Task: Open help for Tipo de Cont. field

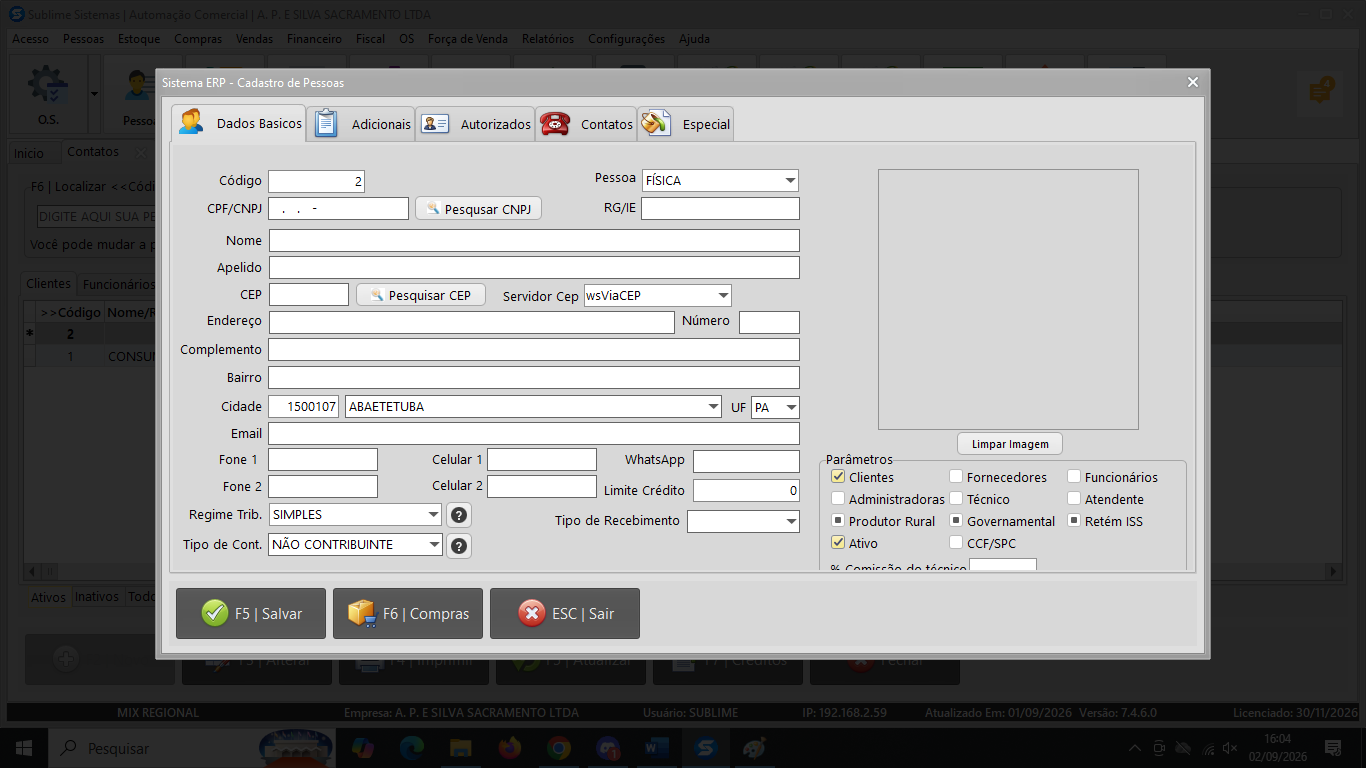Action: (459, 546)
